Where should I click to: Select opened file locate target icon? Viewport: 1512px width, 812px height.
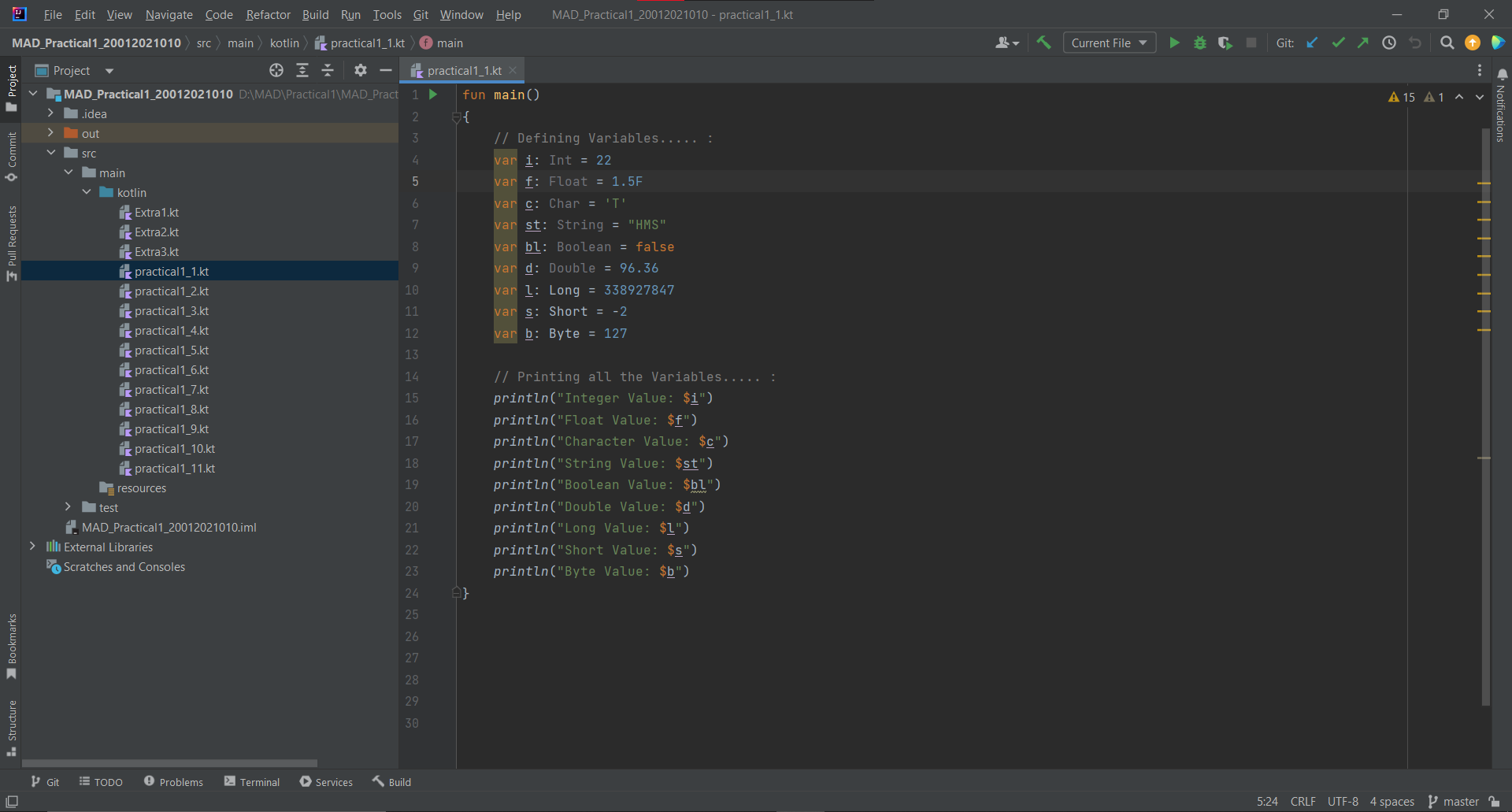tap(276, 71)
